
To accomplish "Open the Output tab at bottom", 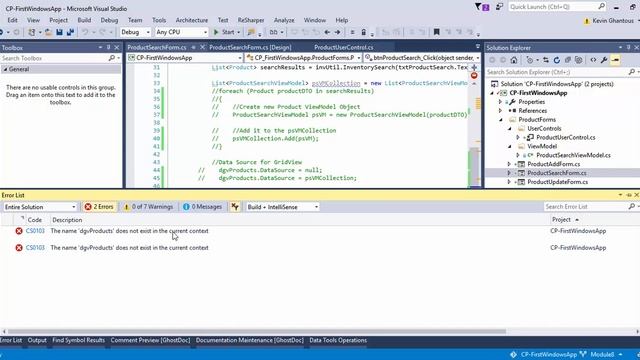I will click(x=37, y=340).
